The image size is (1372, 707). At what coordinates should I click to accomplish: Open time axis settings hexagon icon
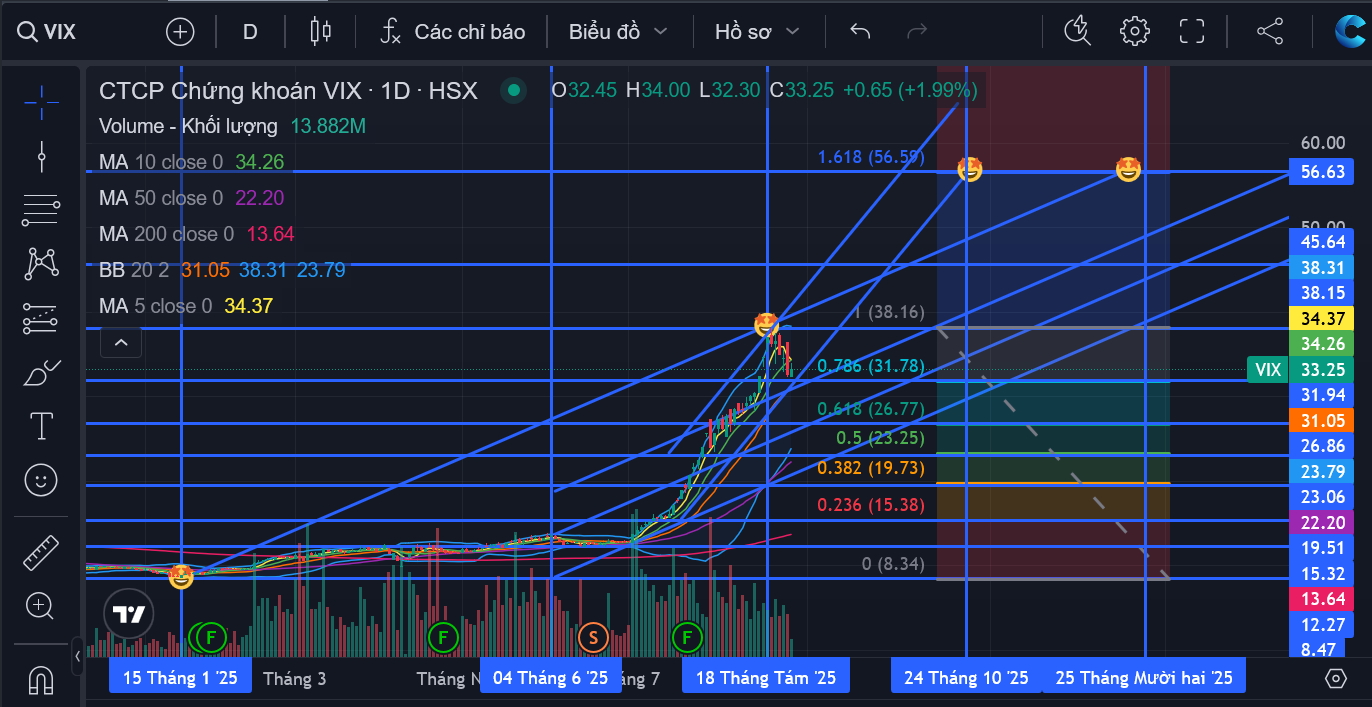pyautogui.click(x=1335, y=678)
